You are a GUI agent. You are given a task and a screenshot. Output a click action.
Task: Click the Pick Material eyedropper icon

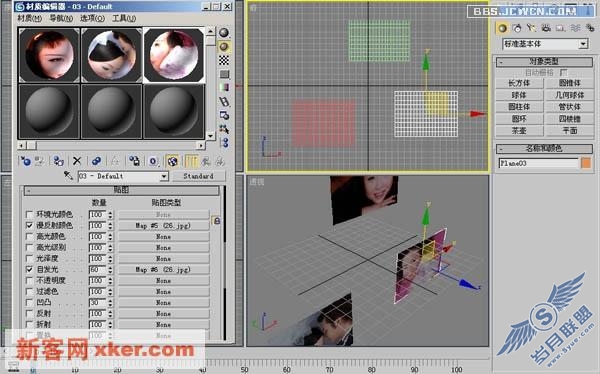coord(68,176)
